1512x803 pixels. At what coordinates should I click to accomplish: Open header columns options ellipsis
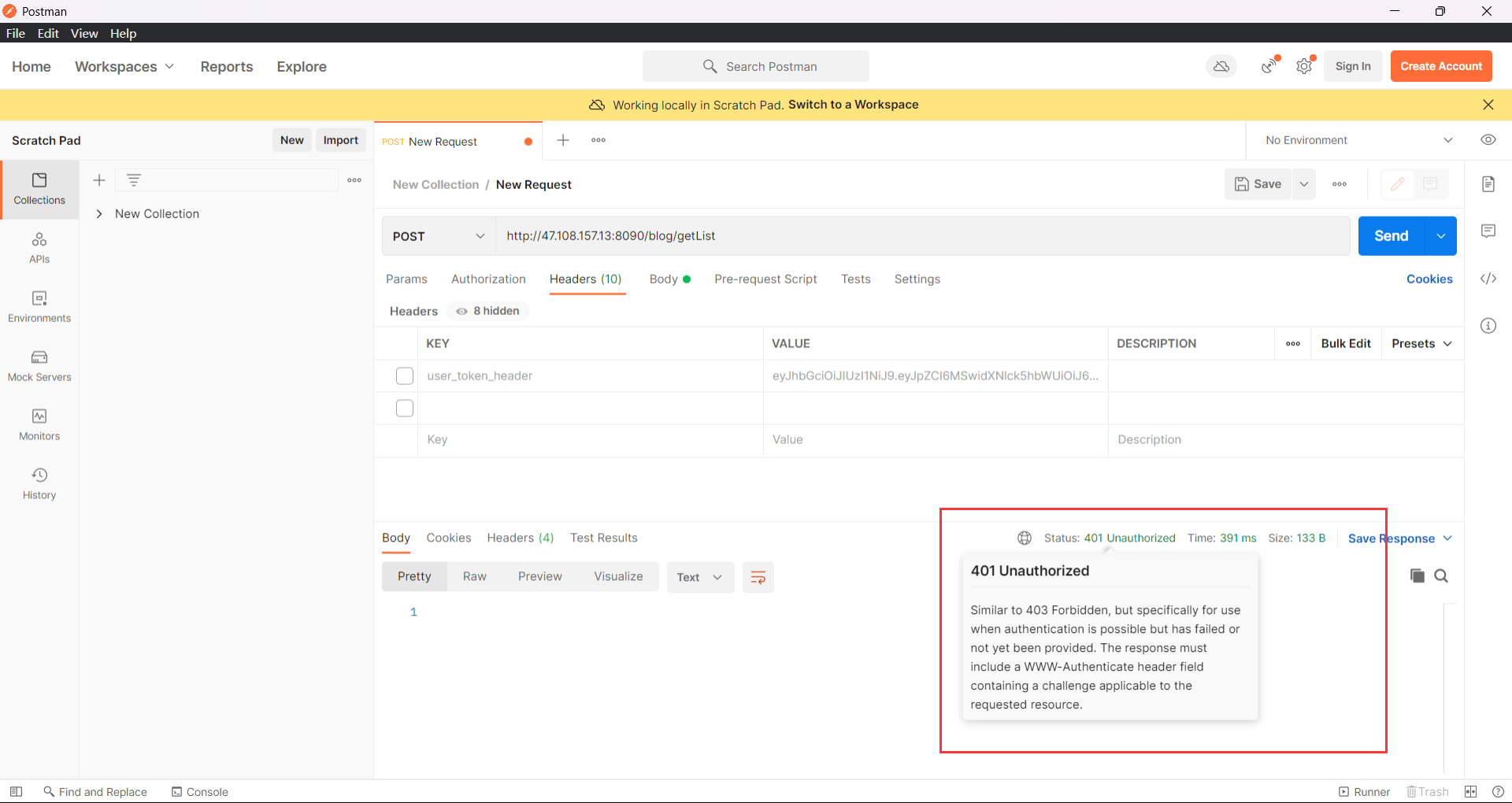coord(1293,344)
